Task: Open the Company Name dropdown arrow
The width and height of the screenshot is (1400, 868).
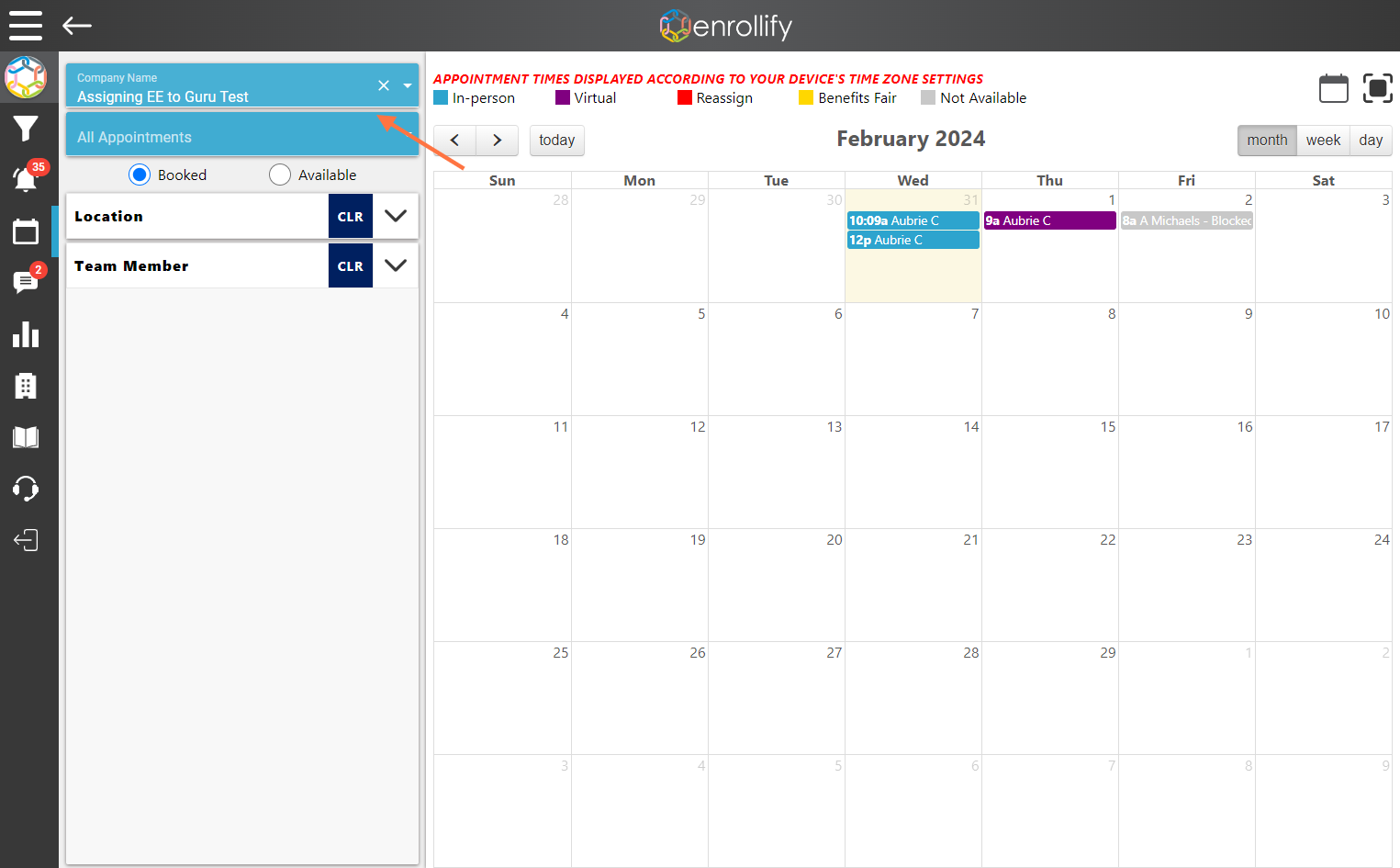Action: [x=408, y=85]
